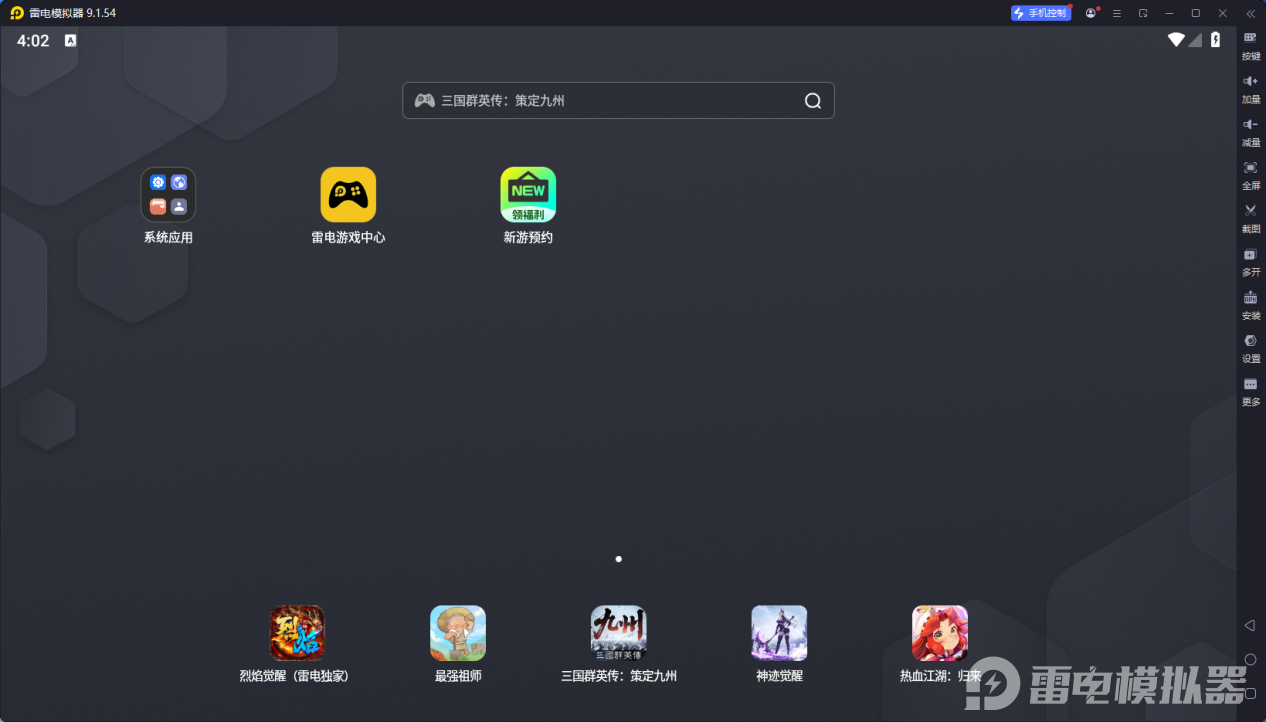Open the 多开 multi-instance manager
This screenshot has height=722, width=1266.
pyautogui.click(x=1250, y=261)
